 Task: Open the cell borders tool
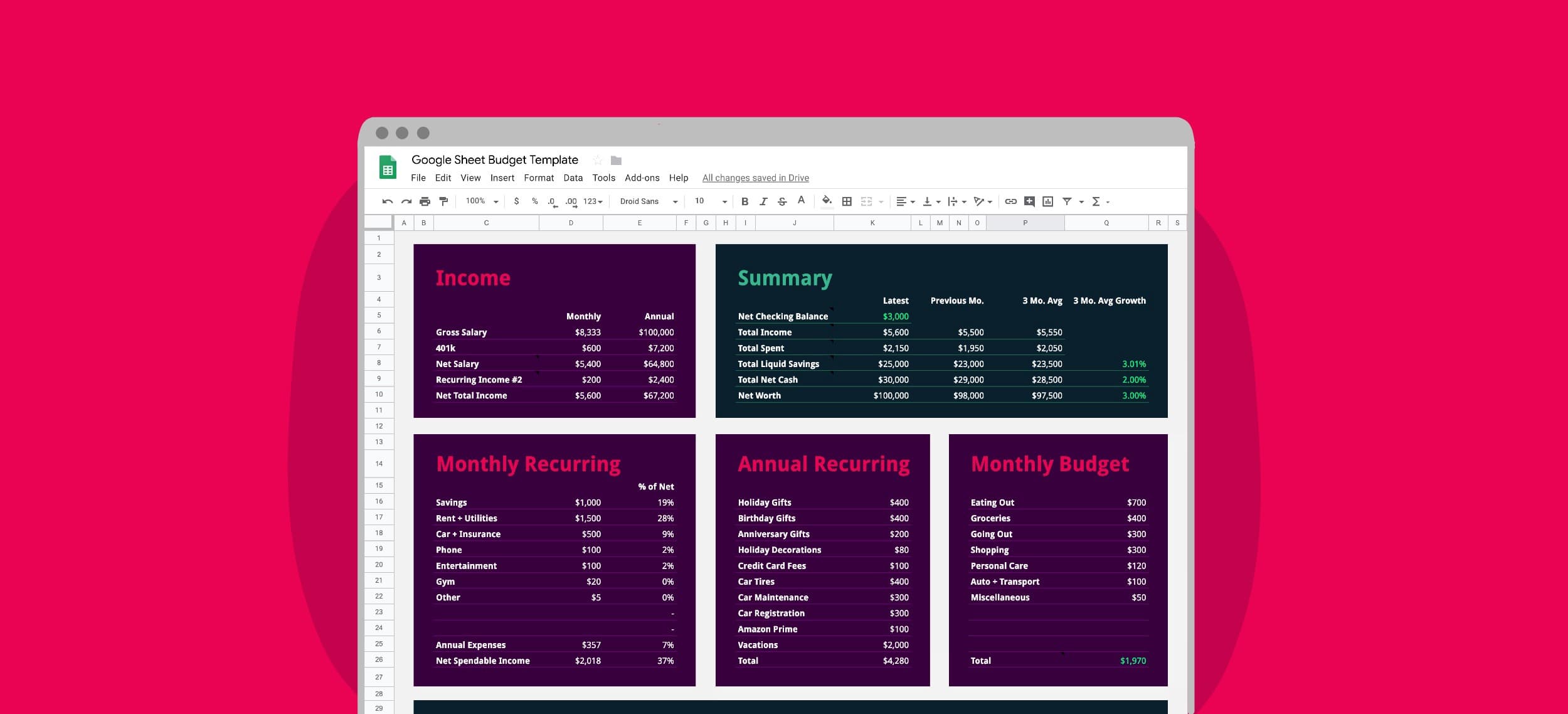point(847,201)
